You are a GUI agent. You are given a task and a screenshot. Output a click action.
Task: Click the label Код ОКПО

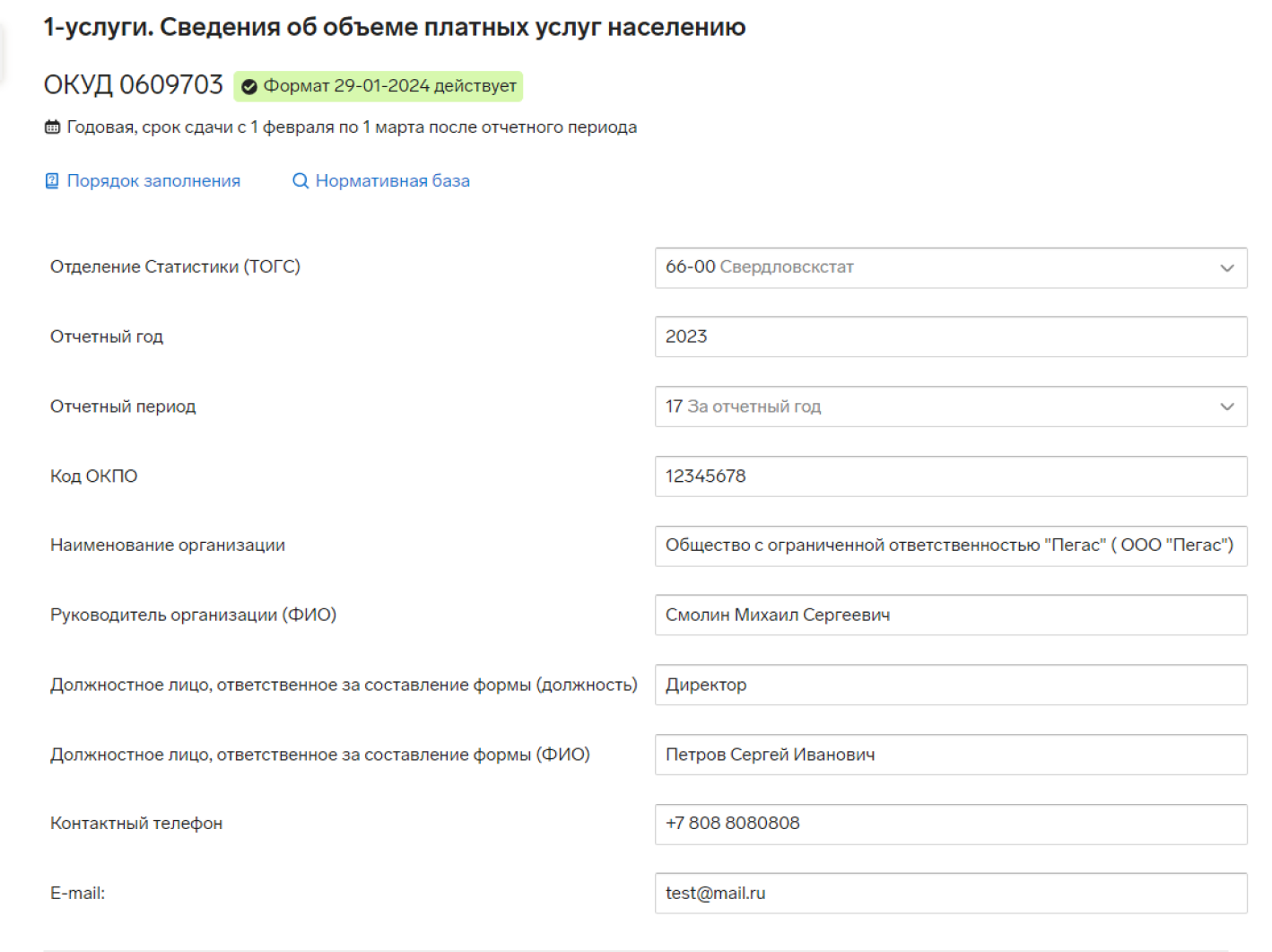[x=94, y=476]
